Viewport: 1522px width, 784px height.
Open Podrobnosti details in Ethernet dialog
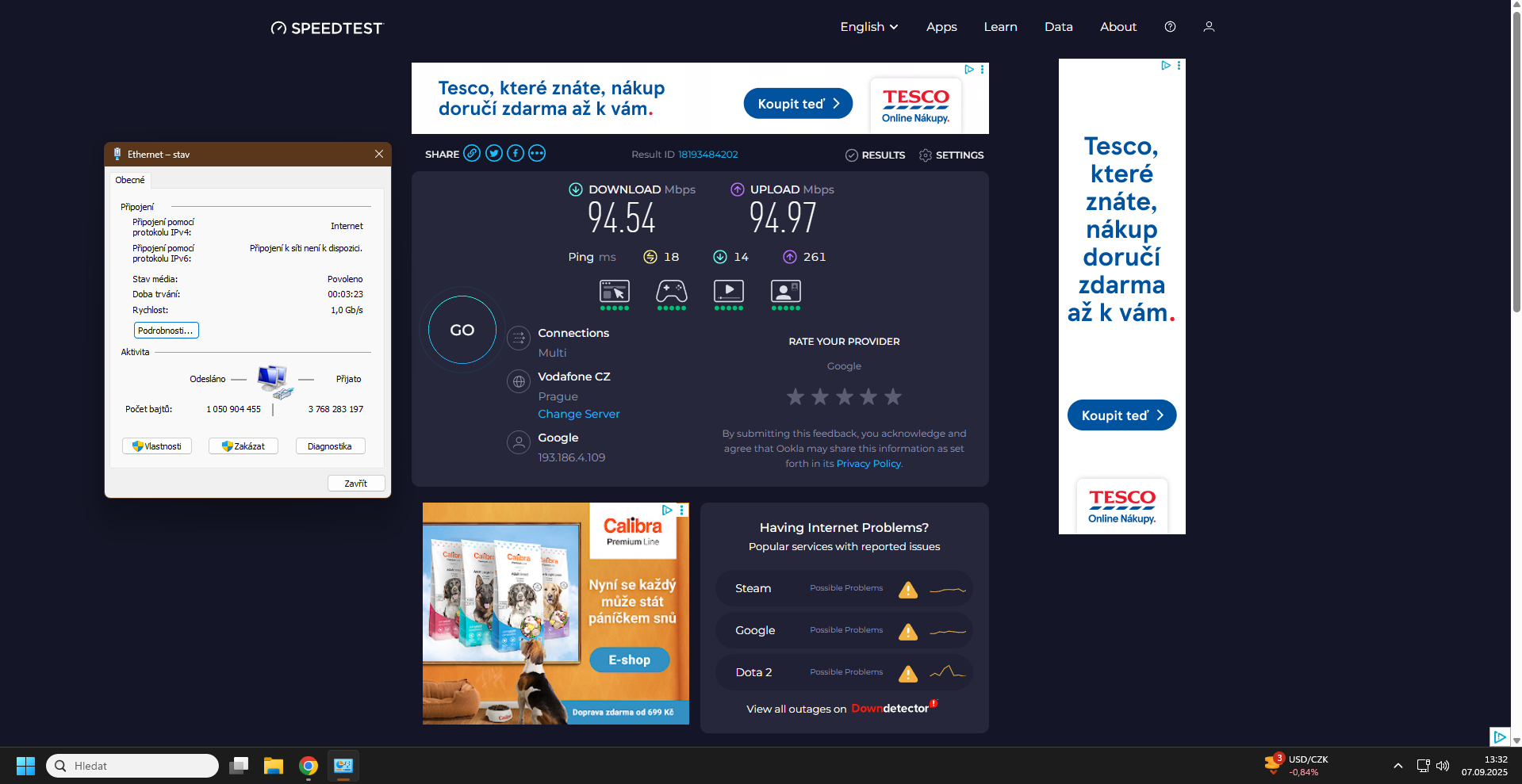166,331
